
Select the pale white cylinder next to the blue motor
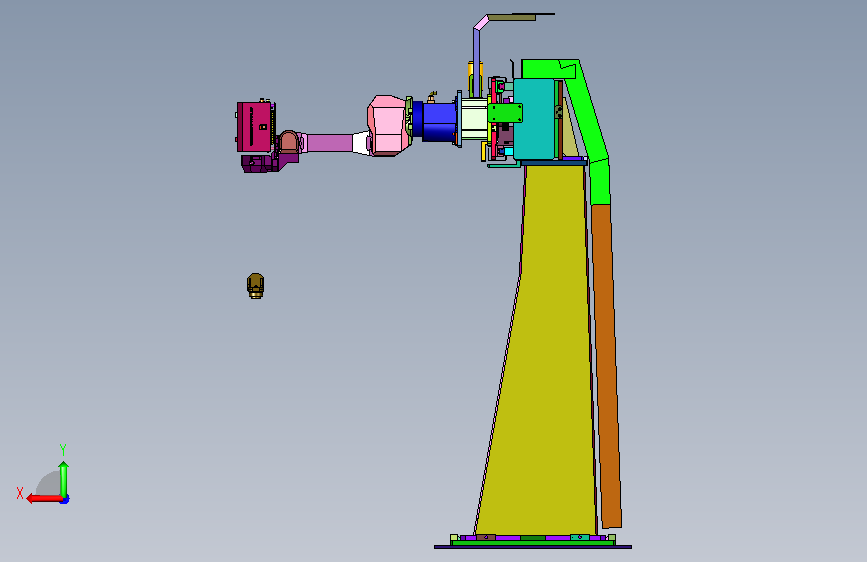pyautogui.click(x=474, y=118)
